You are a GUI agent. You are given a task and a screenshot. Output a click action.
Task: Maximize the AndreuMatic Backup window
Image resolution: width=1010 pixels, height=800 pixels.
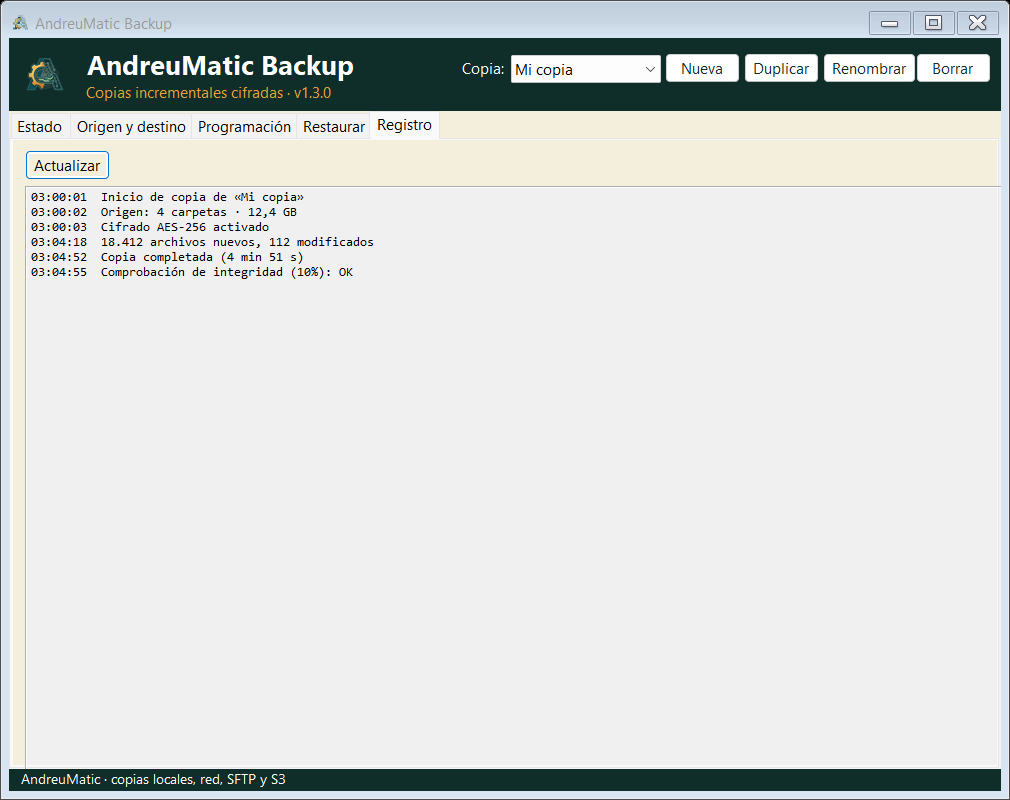click(x=933, y=23)
